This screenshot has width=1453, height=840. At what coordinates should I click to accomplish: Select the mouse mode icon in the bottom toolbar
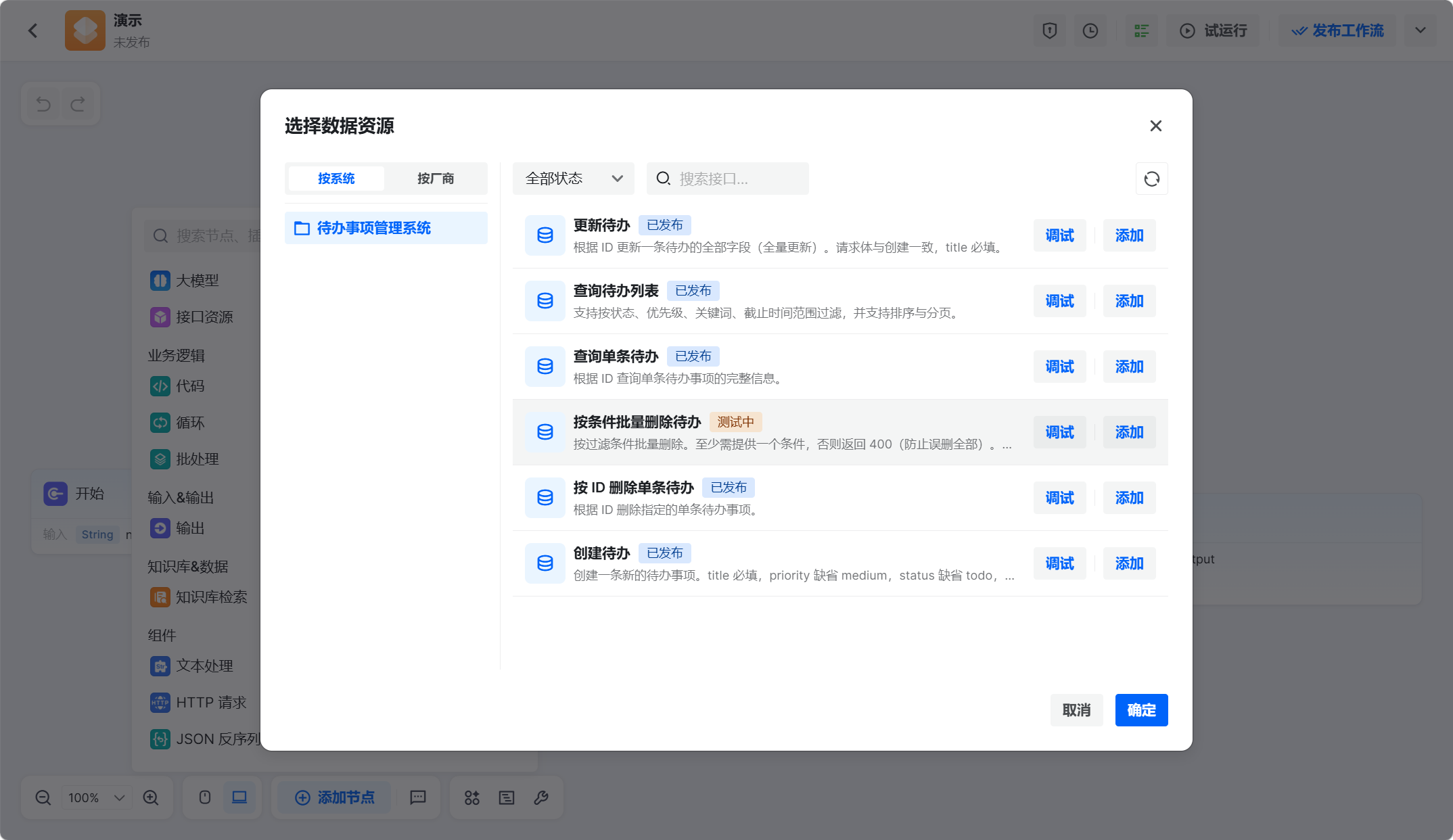204,797
